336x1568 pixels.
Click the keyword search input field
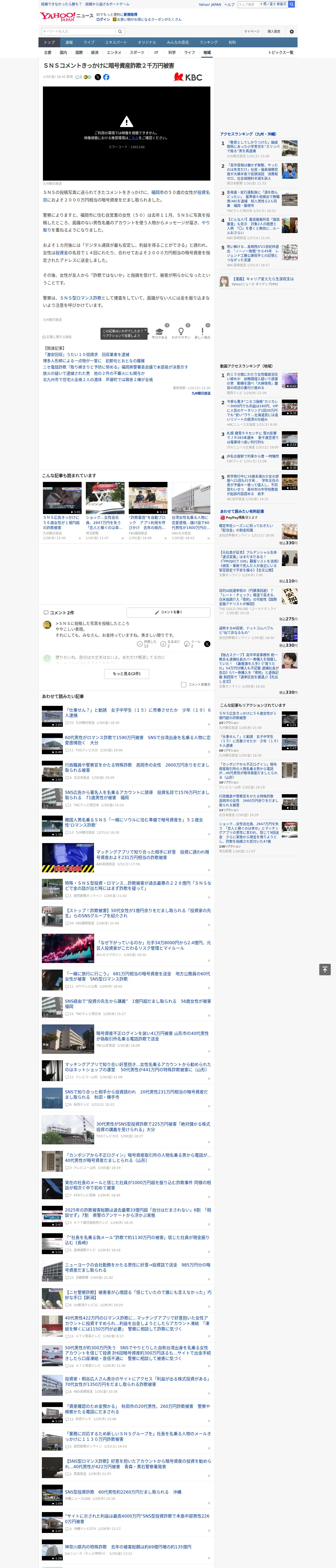79,32
